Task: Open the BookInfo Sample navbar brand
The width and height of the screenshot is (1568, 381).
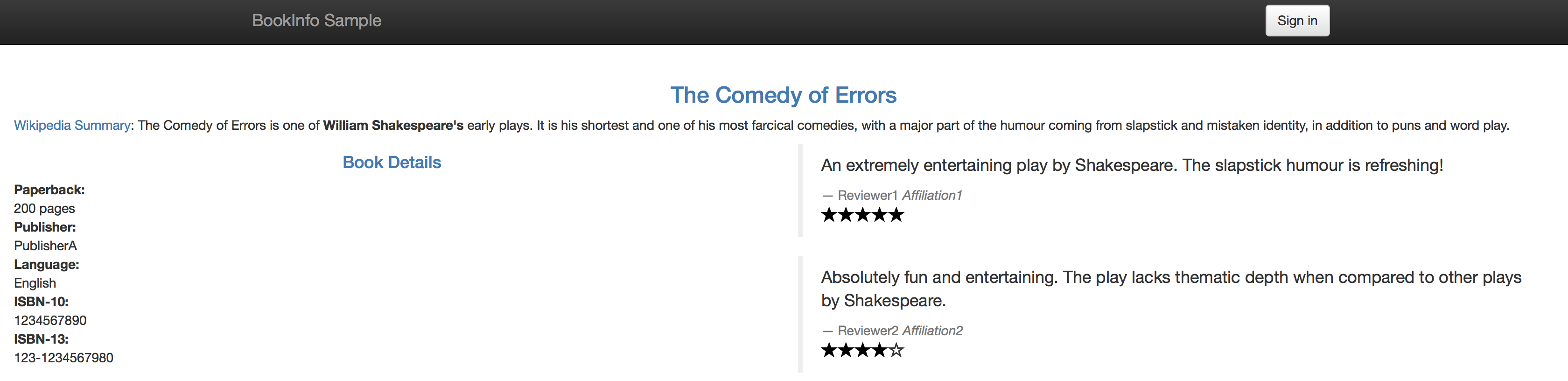Action: tap(316, 21)
